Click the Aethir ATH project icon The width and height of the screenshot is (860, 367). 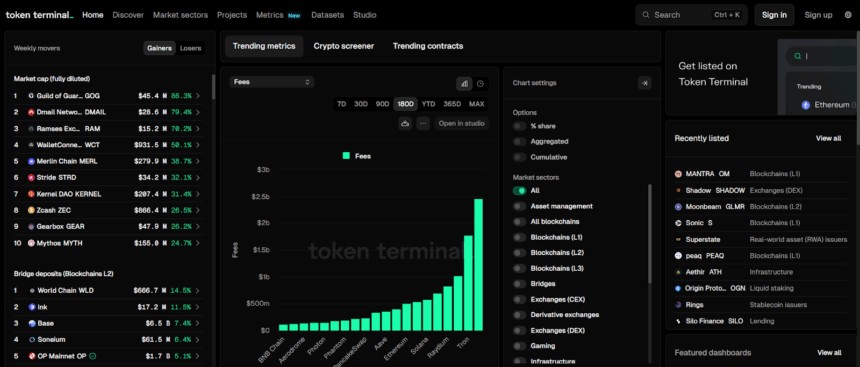(678, 272)
